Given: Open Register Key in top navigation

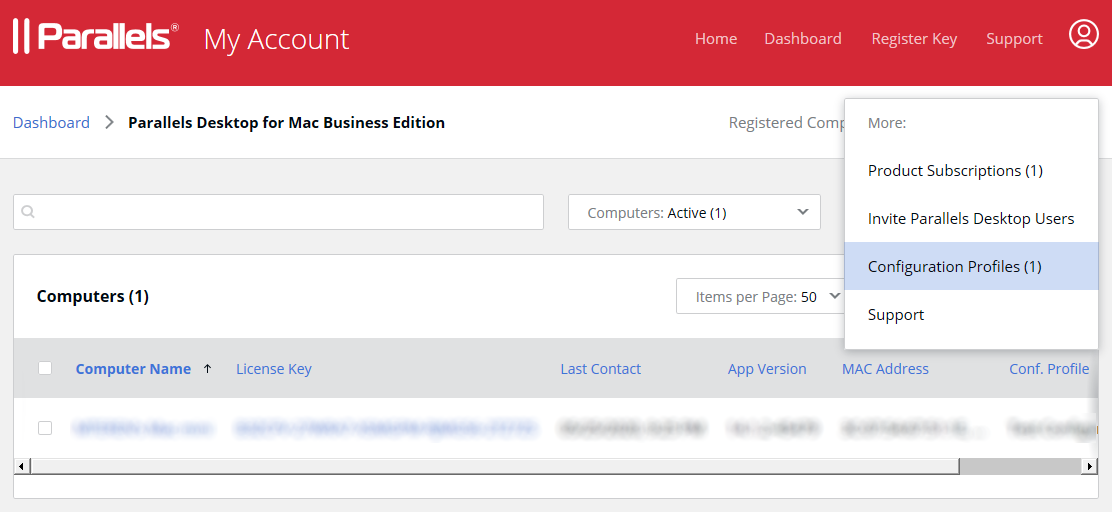Looking at the screenshot, I should 914,39.
